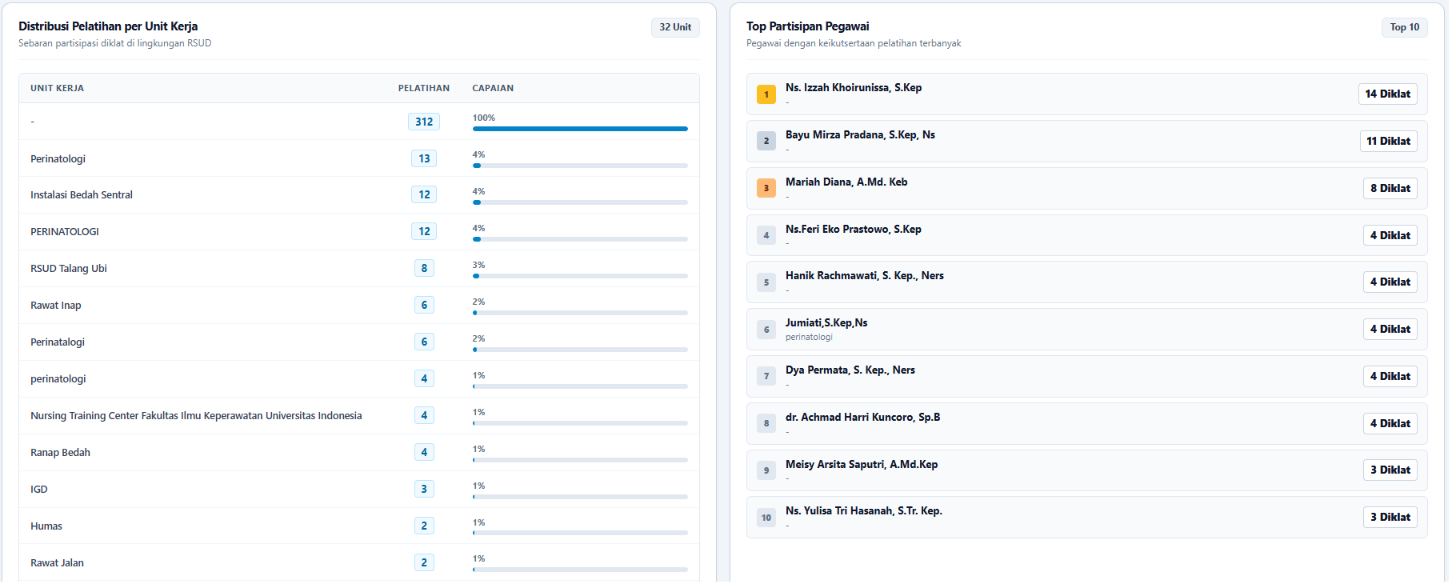Select the "Rawat Inap" unit row text
This screenshot has width=1449, height=582.
click(x=56, y=305)
